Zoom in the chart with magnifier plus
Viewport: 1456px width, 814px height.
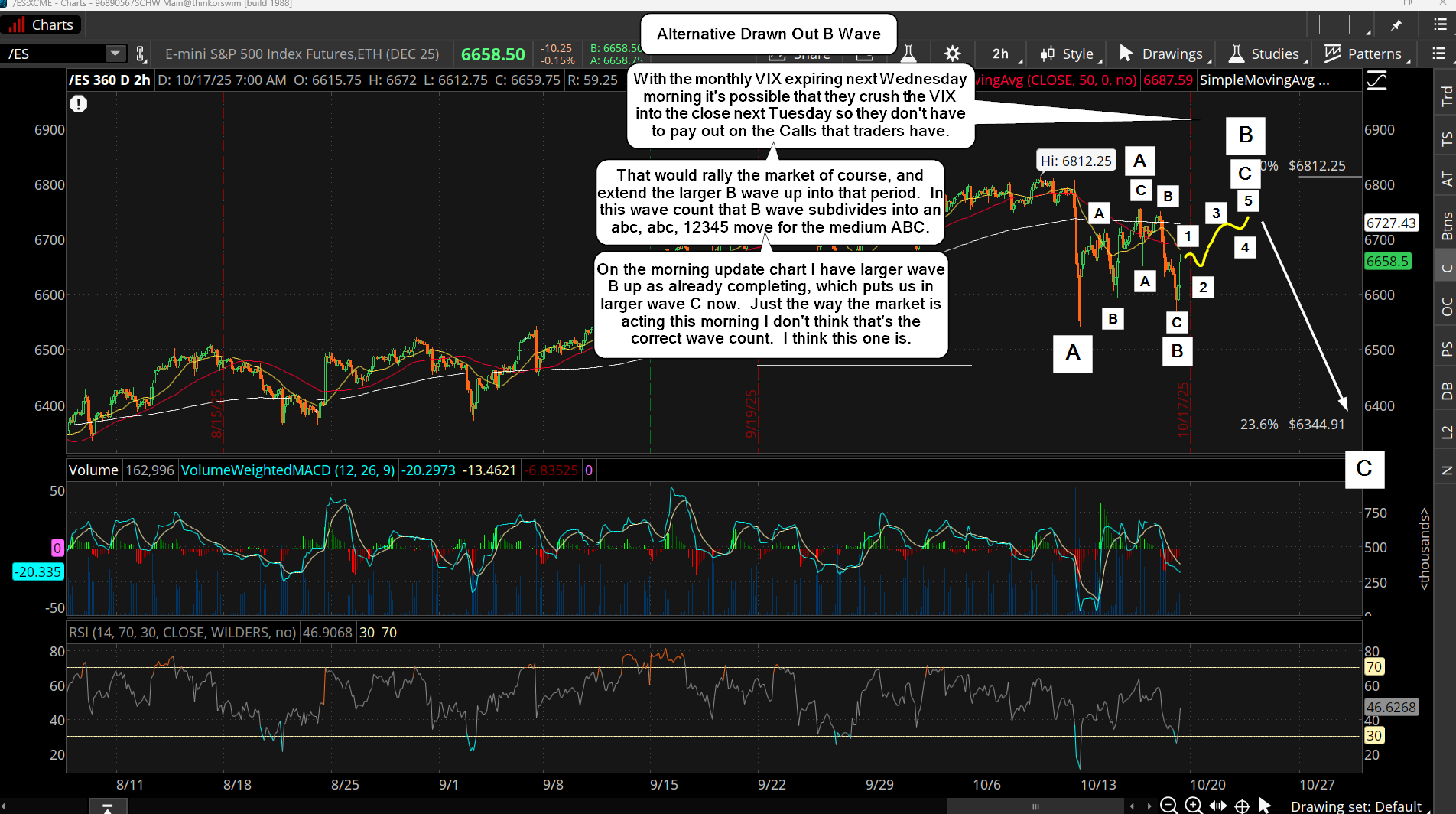point(1193,806)
